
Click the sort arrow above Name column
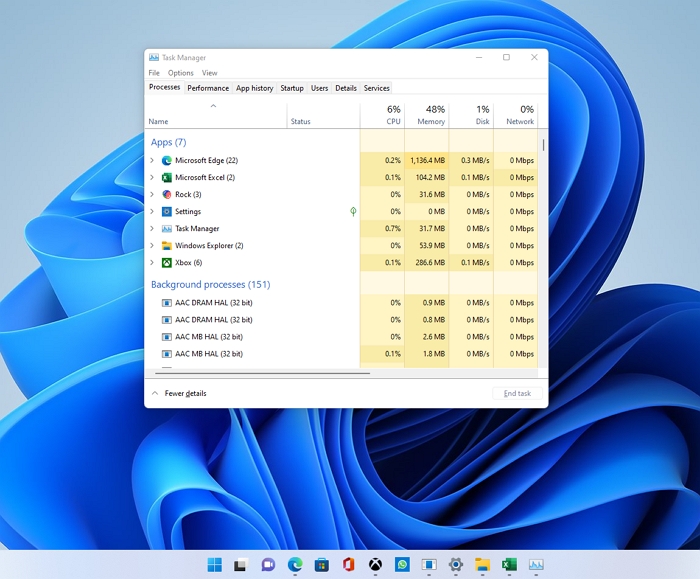pyautogui.click(x=213, y=106)
